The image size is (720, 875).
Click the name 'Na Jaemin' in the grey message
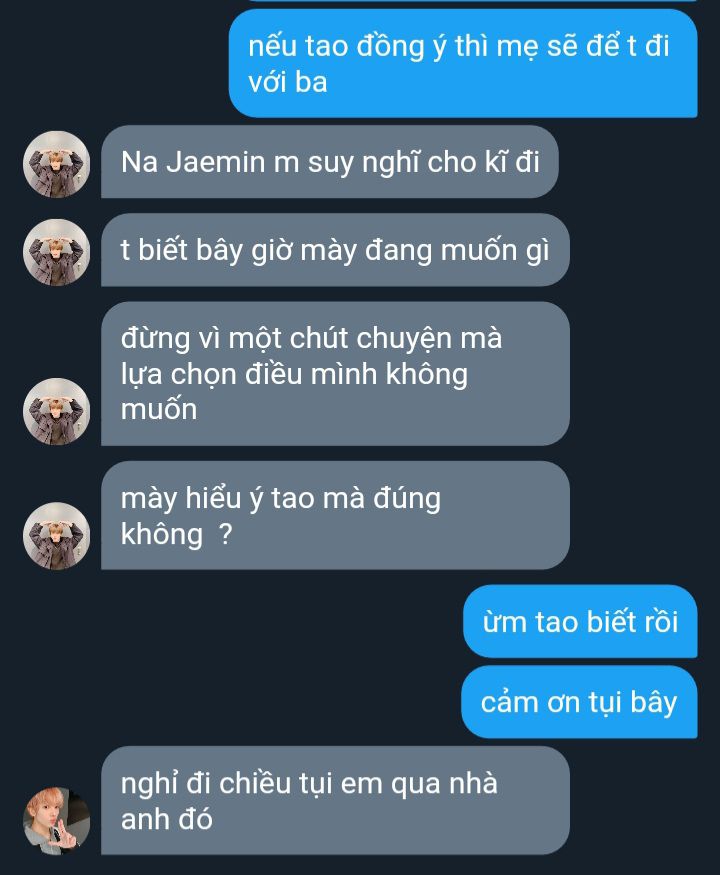click(x=193, y=162)
